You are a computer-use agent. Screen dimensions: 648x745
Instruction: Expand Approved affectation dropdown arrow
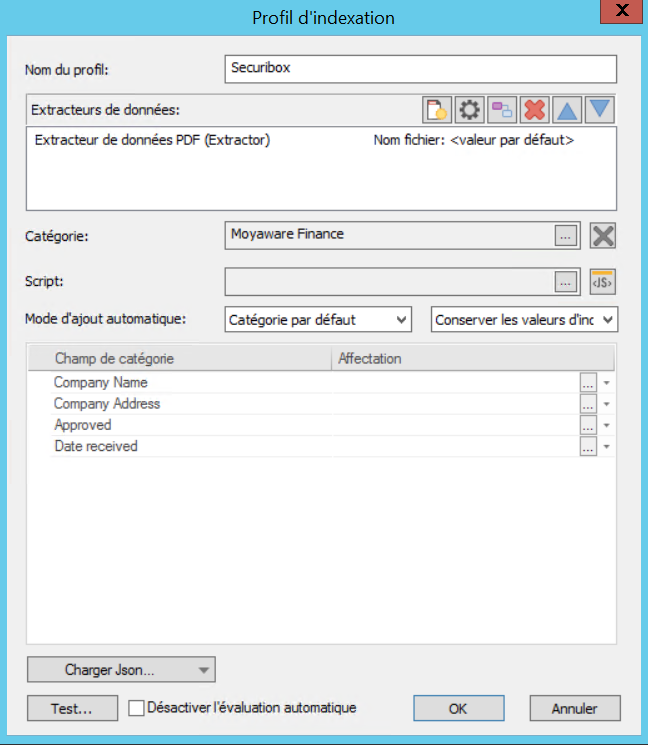(607, 426)
